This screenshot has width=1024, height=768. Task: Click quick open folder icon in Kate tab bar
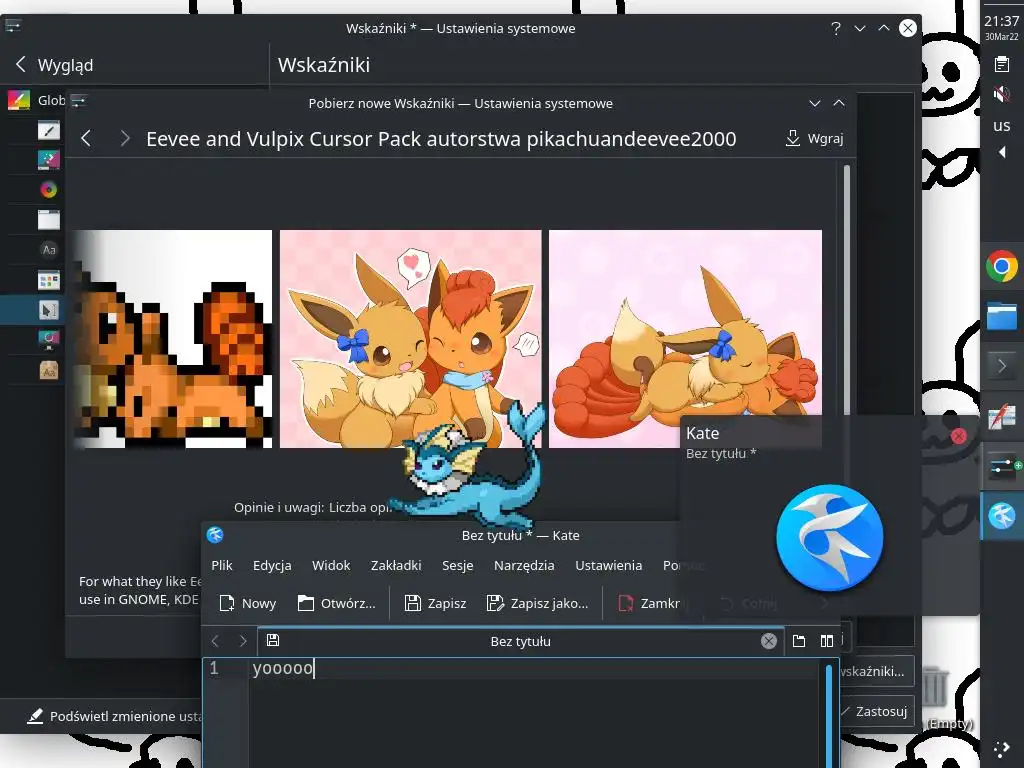pos(799,641)
